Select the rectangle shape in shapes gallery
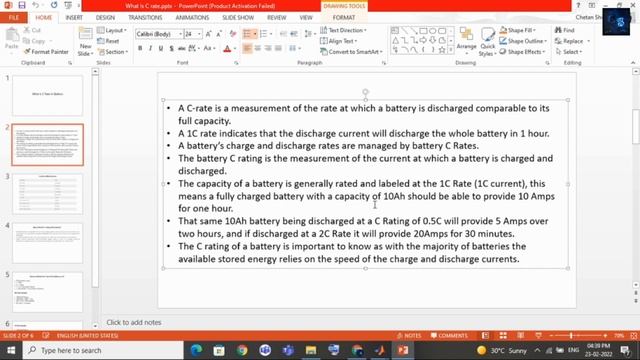This screenshot has width=640, height=360. (423, 31)
